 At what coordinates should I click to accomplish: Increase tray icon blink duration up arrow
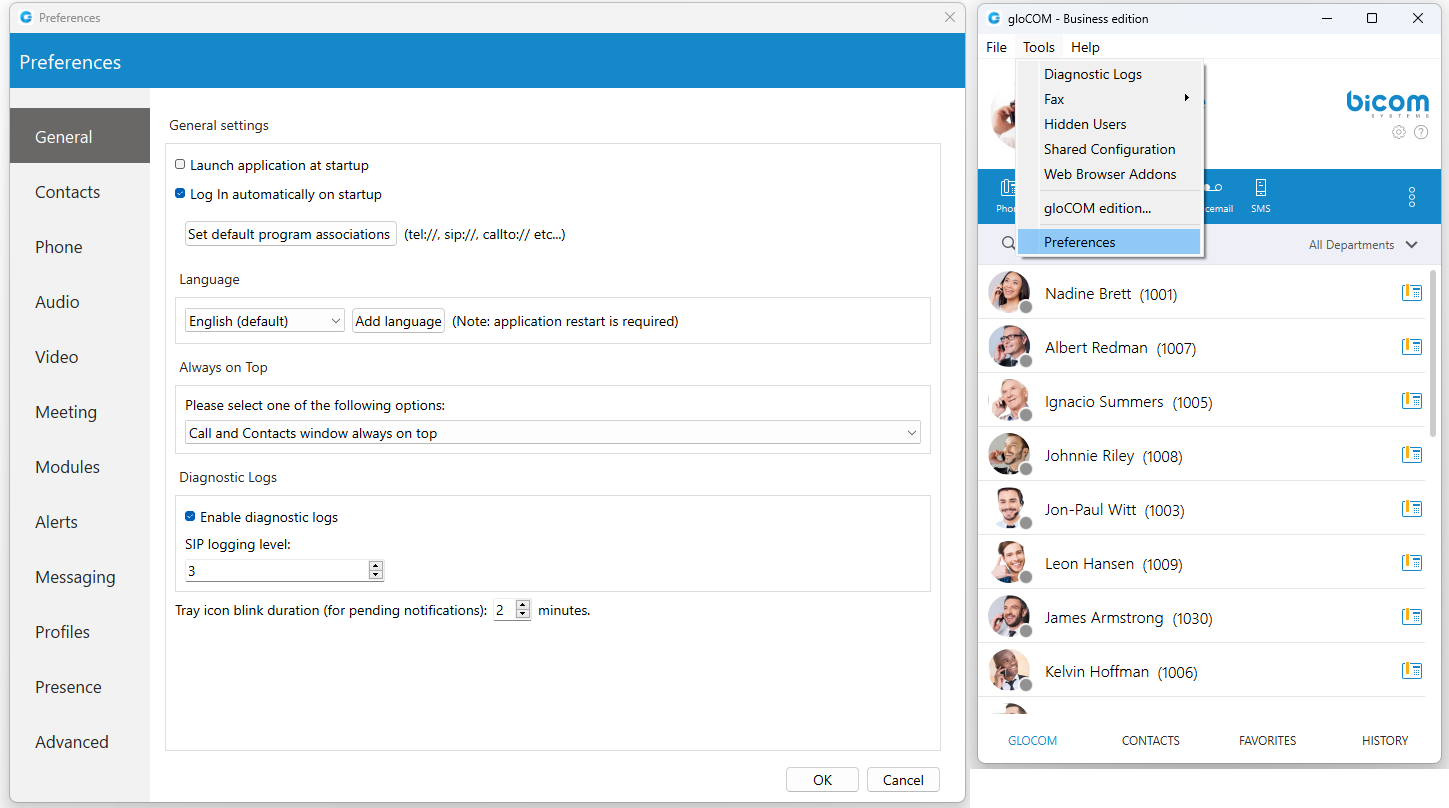[x=522, y=605]
